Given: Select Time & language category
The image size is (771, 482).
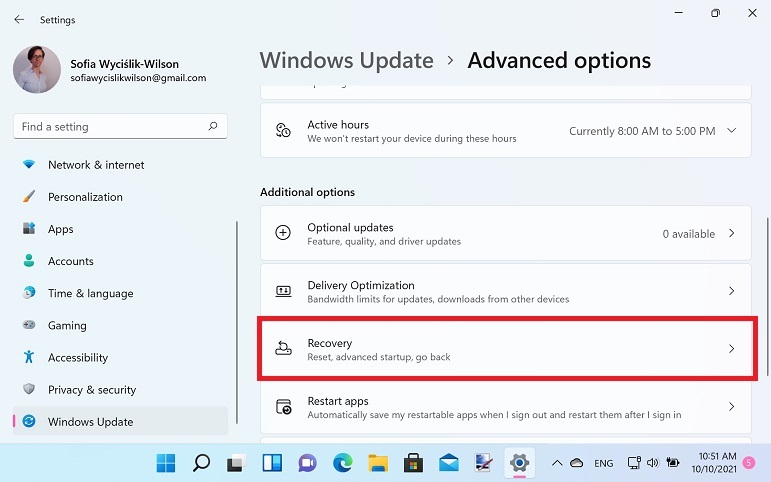Looking at the screenshot, I should pos(120,293).
